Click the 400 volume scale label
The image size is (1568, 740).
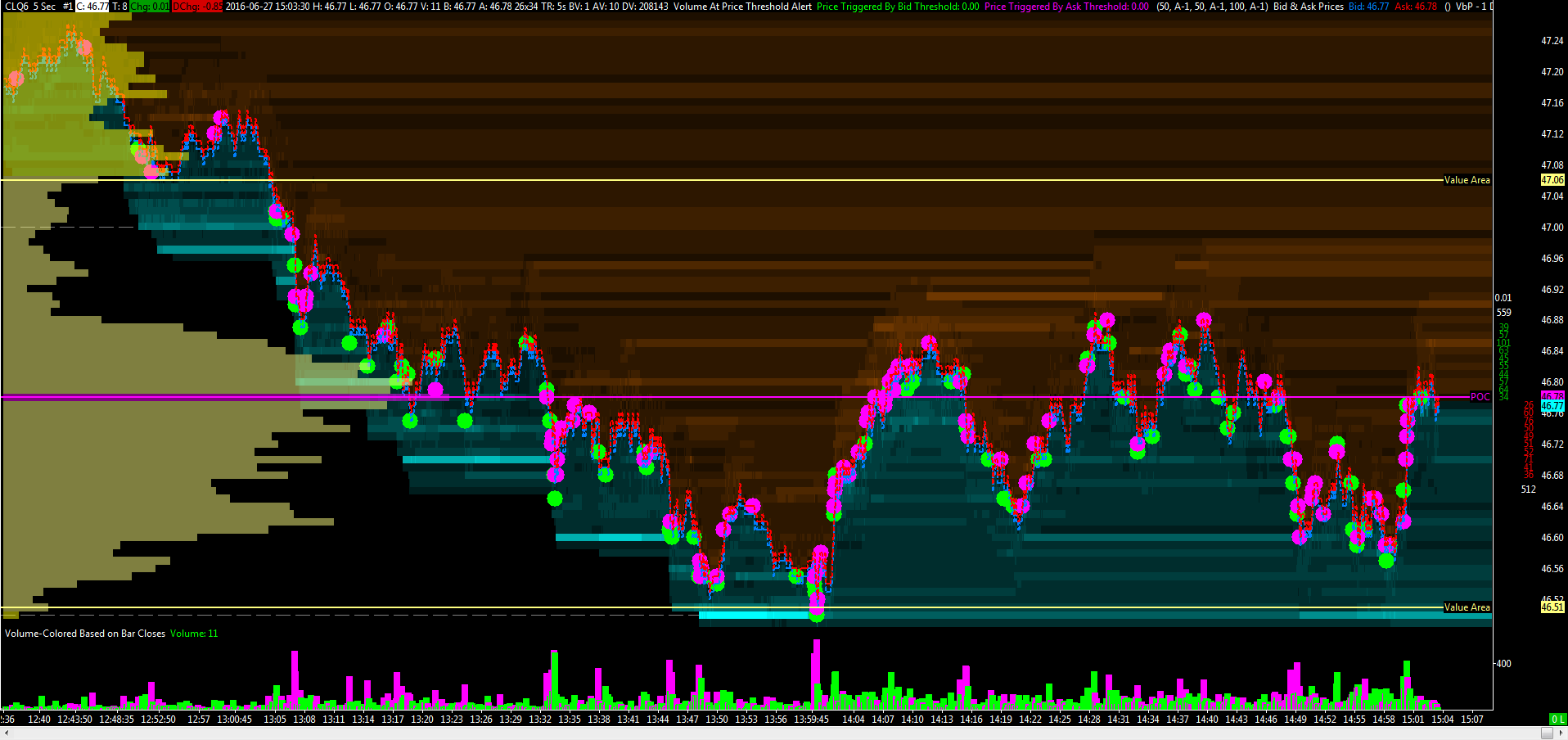point(1504,664)
